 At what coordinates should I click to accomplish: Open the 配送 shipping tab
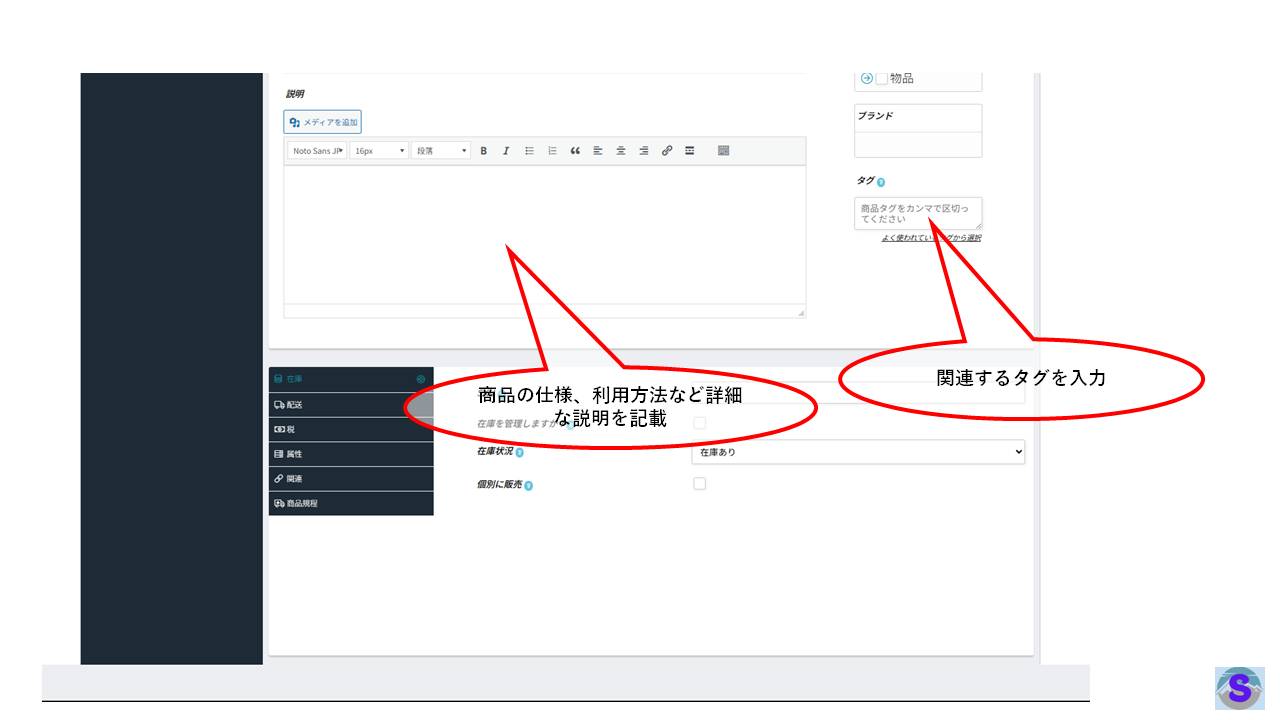(x=351, y=405)
